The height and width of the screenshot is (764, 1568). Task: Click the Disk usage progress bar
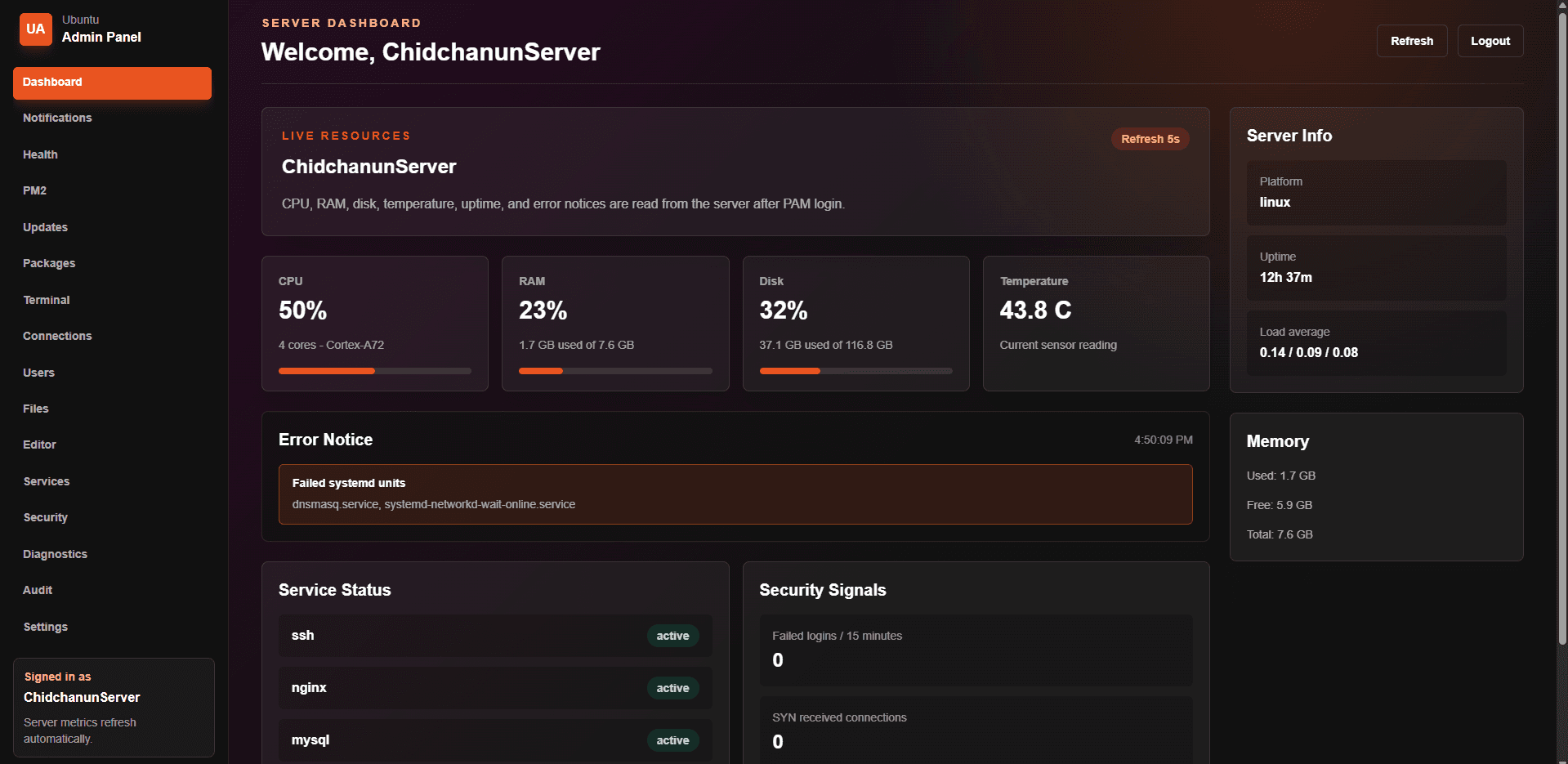pyautogui.click(x=855, y=371)
